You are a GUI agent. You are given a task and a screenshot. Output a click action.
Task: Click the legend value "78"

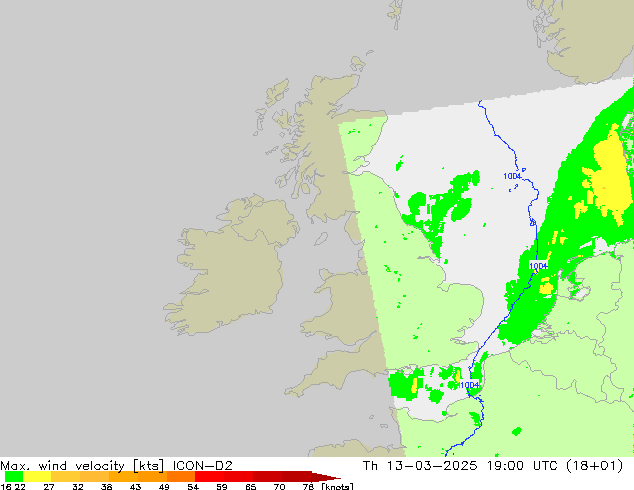308,486
